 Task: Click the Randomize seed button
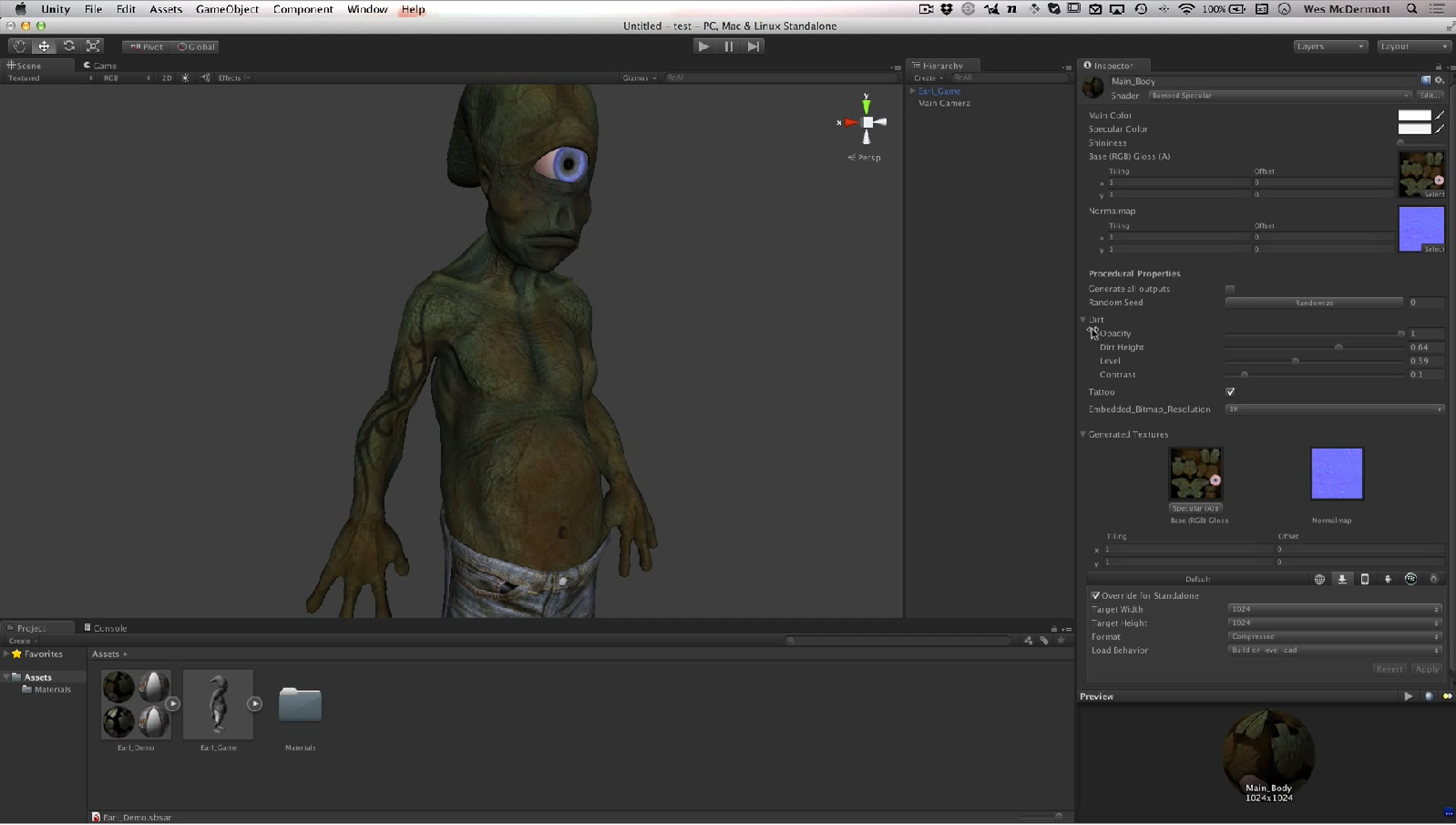(1313, 303)
